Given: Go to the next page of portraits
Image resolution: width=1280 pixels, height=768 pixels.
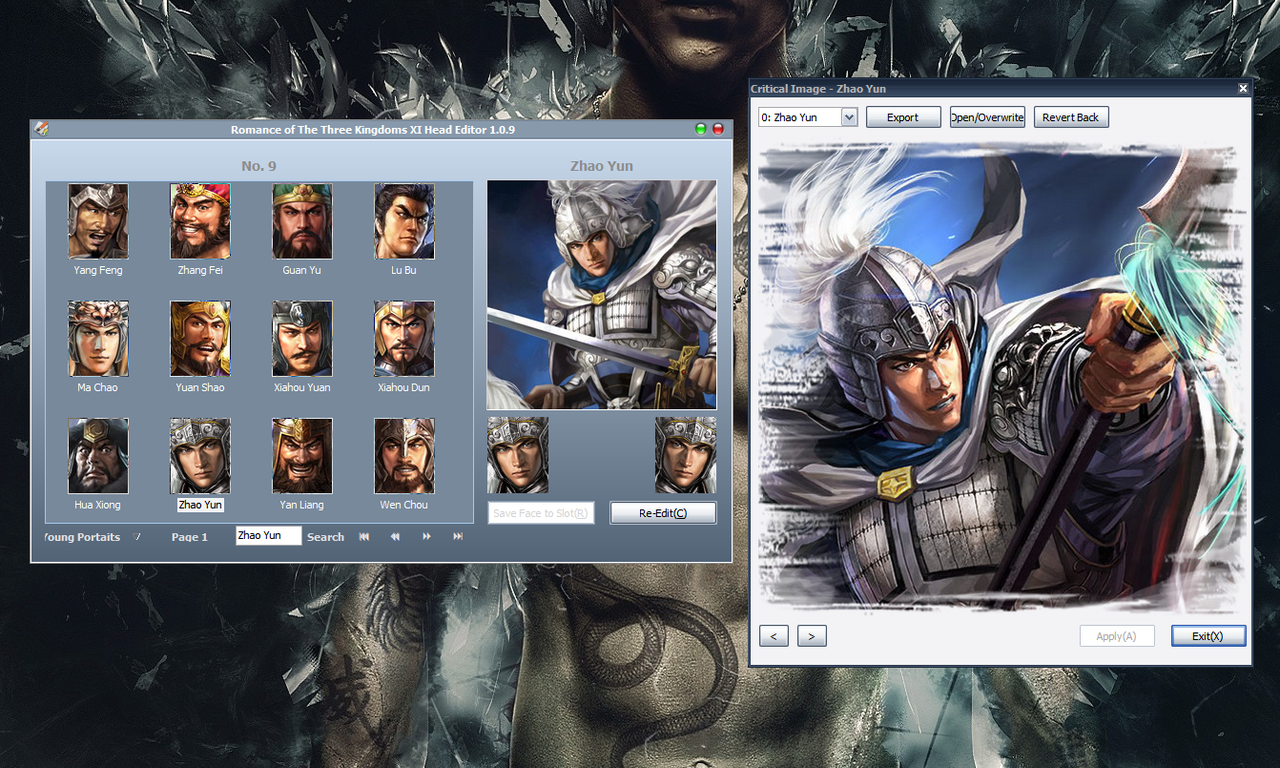Looking at the screenshot, I should point(427,537).
